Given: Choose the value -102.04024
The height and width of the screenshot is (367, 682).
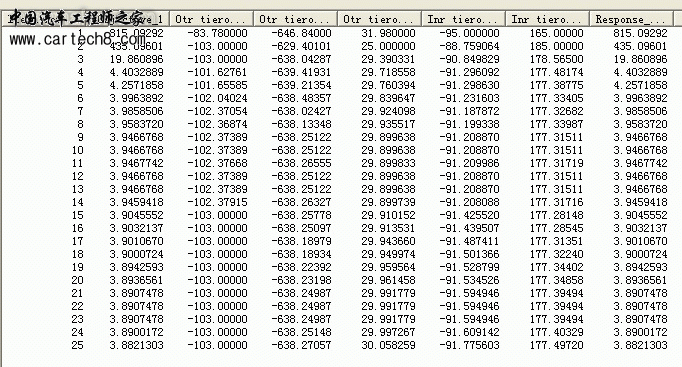Looking at the screenshot, I should (x=217, y=98).
